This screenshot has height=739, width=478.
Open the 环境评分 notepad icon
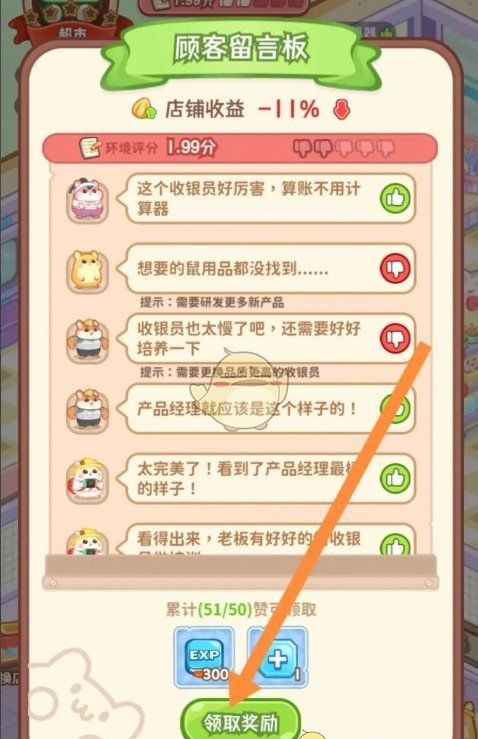pyautogui.click(x=90, y=148)
